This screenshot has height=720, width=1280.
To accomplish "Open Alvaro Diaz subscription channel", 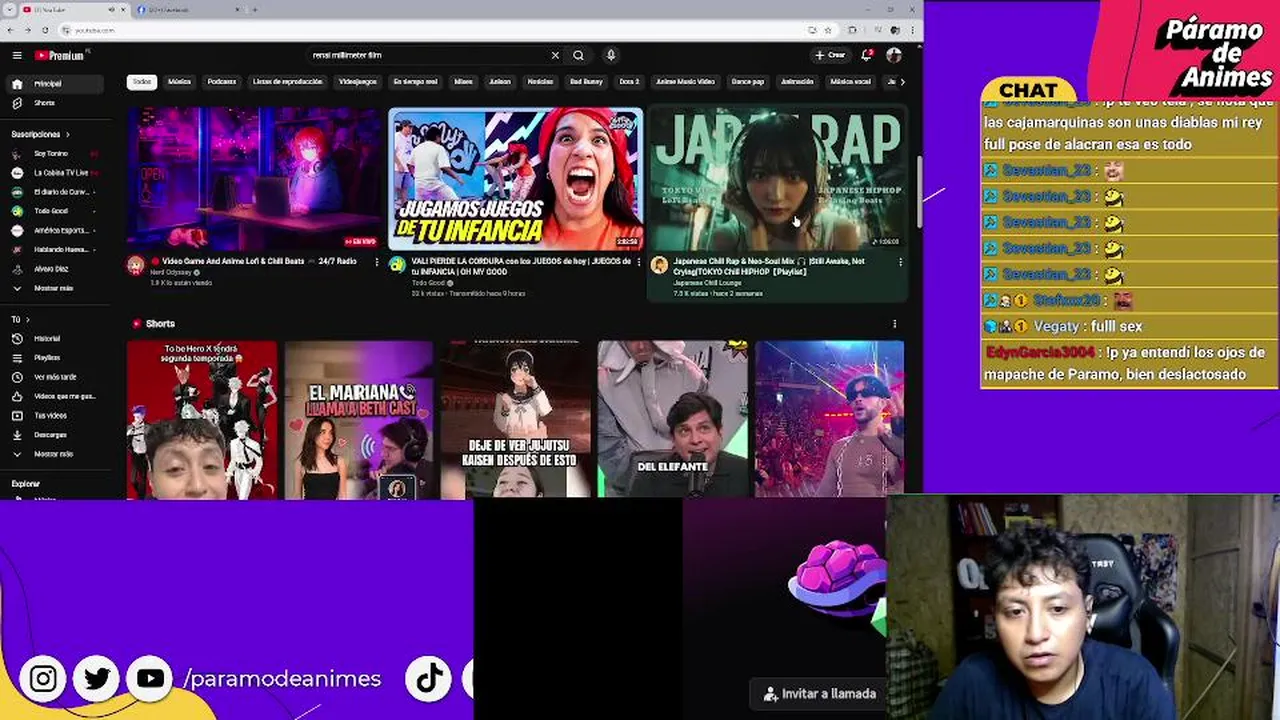I will (55, 269).
